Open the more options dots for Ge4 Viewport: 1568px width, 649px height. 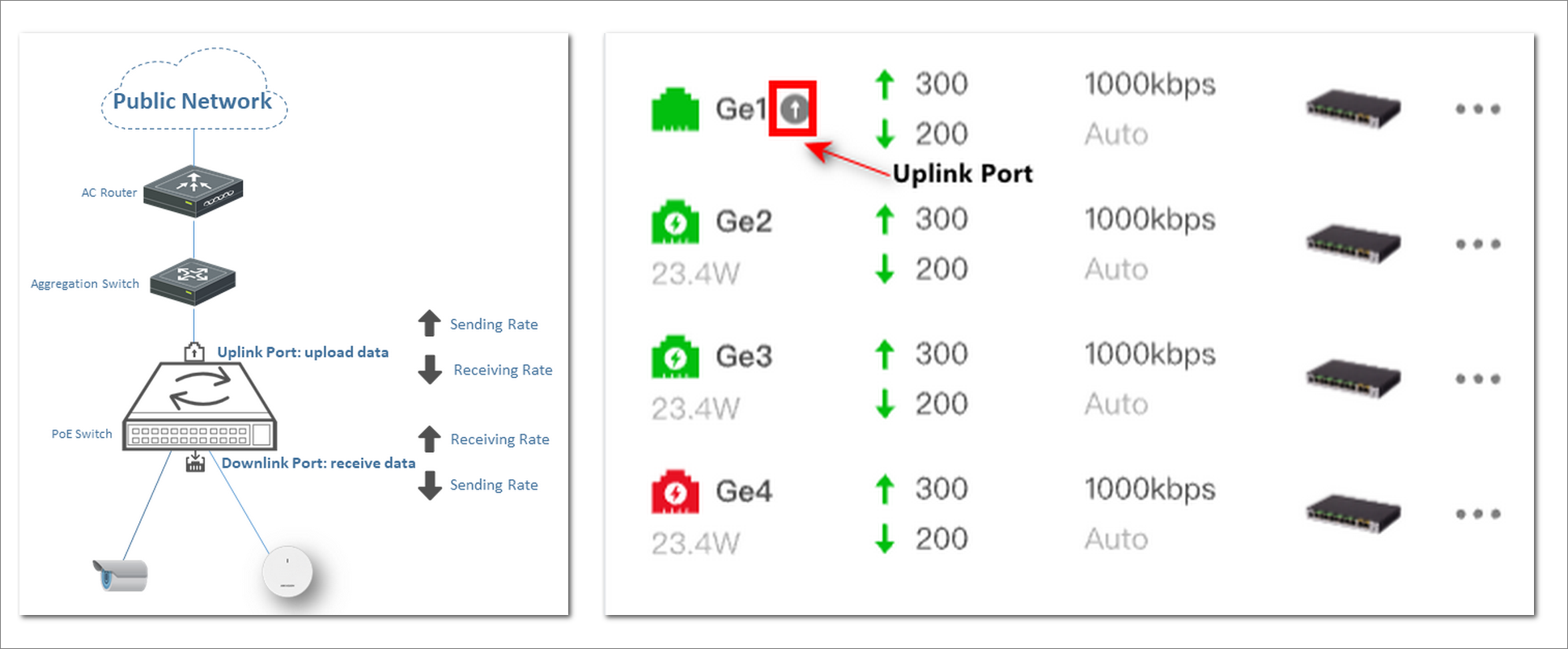1477,514
